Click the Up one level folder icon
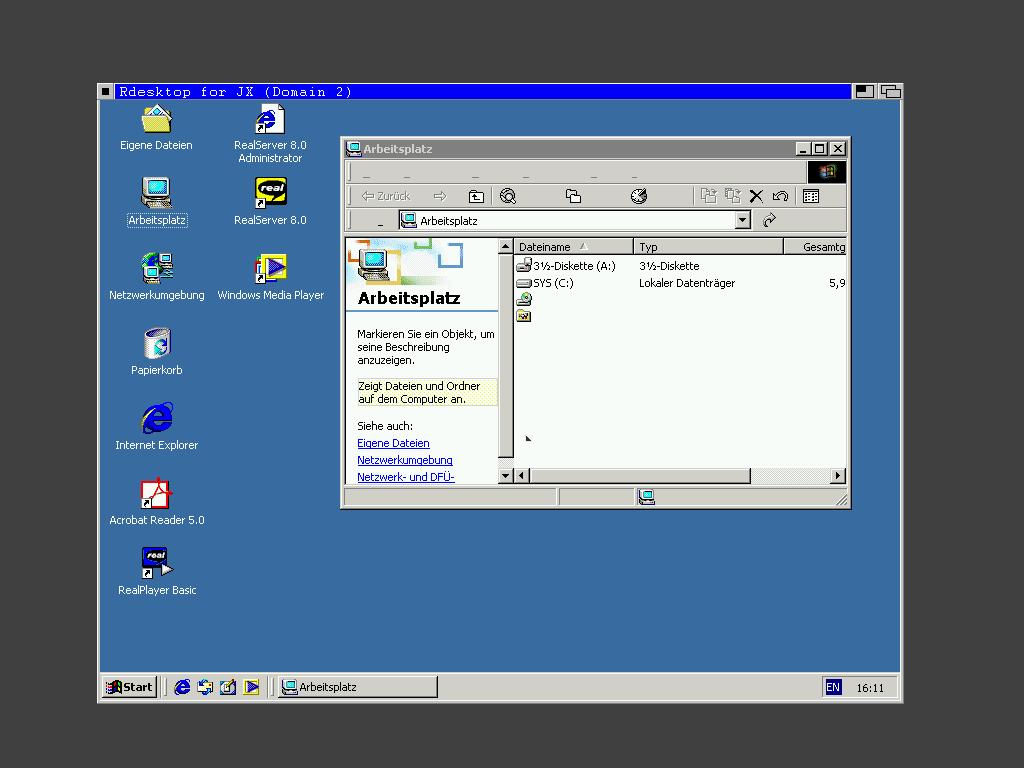 click(x=476, y=197)
